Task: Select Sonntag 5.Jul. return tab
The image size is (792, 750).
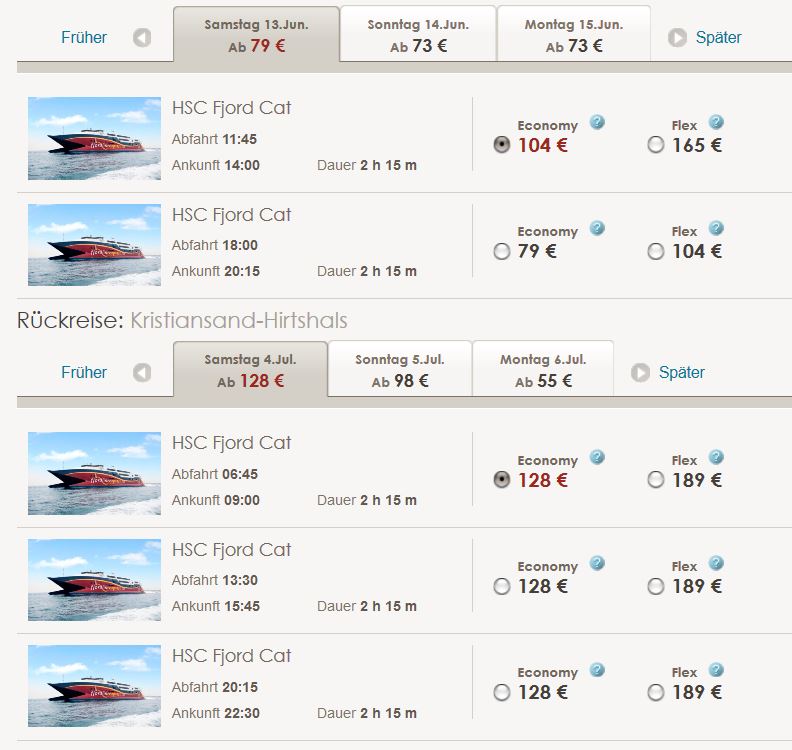Action: [x=400, y=369]
